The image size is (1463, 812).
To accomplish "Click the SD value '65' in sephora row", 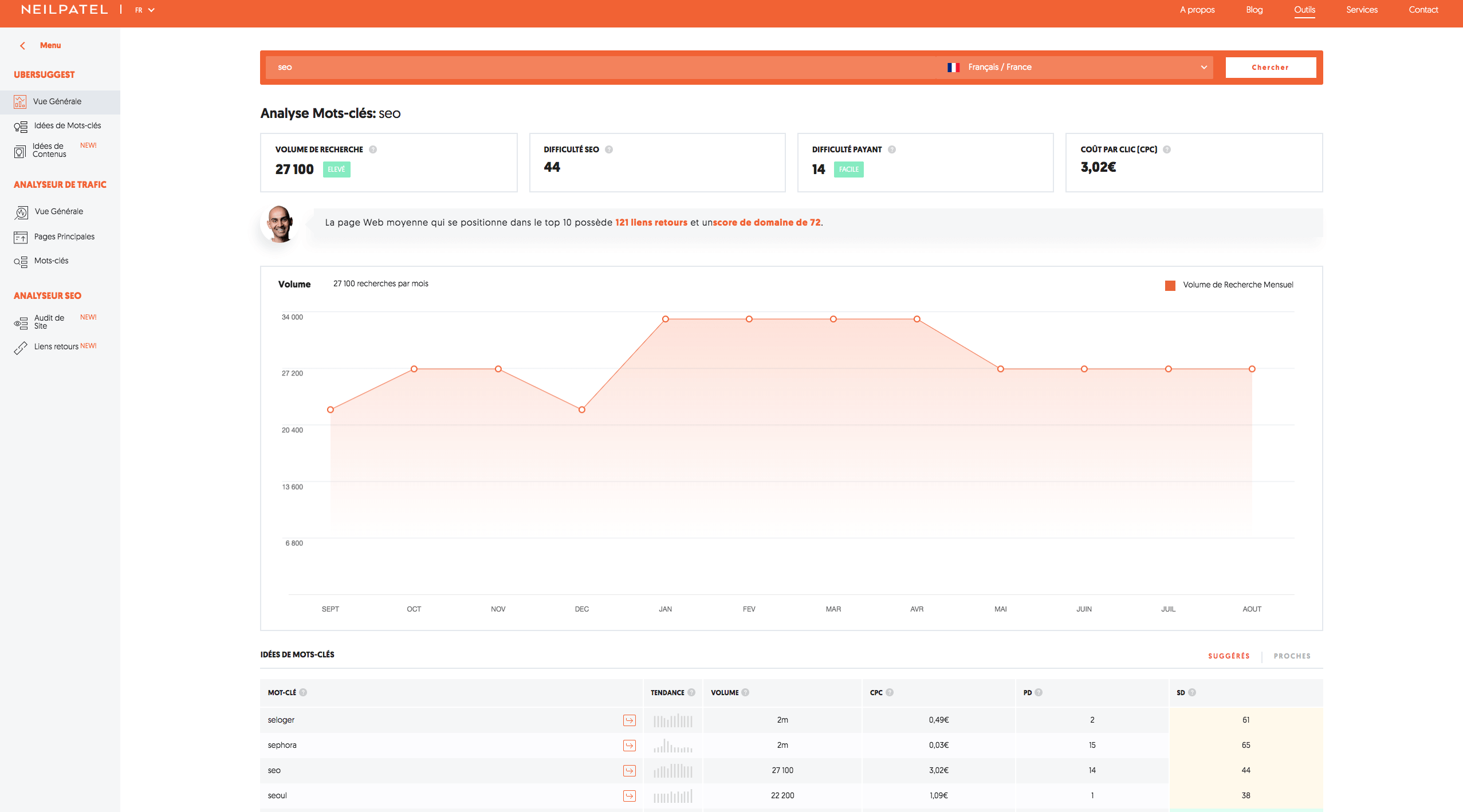I will [1246, 746].
